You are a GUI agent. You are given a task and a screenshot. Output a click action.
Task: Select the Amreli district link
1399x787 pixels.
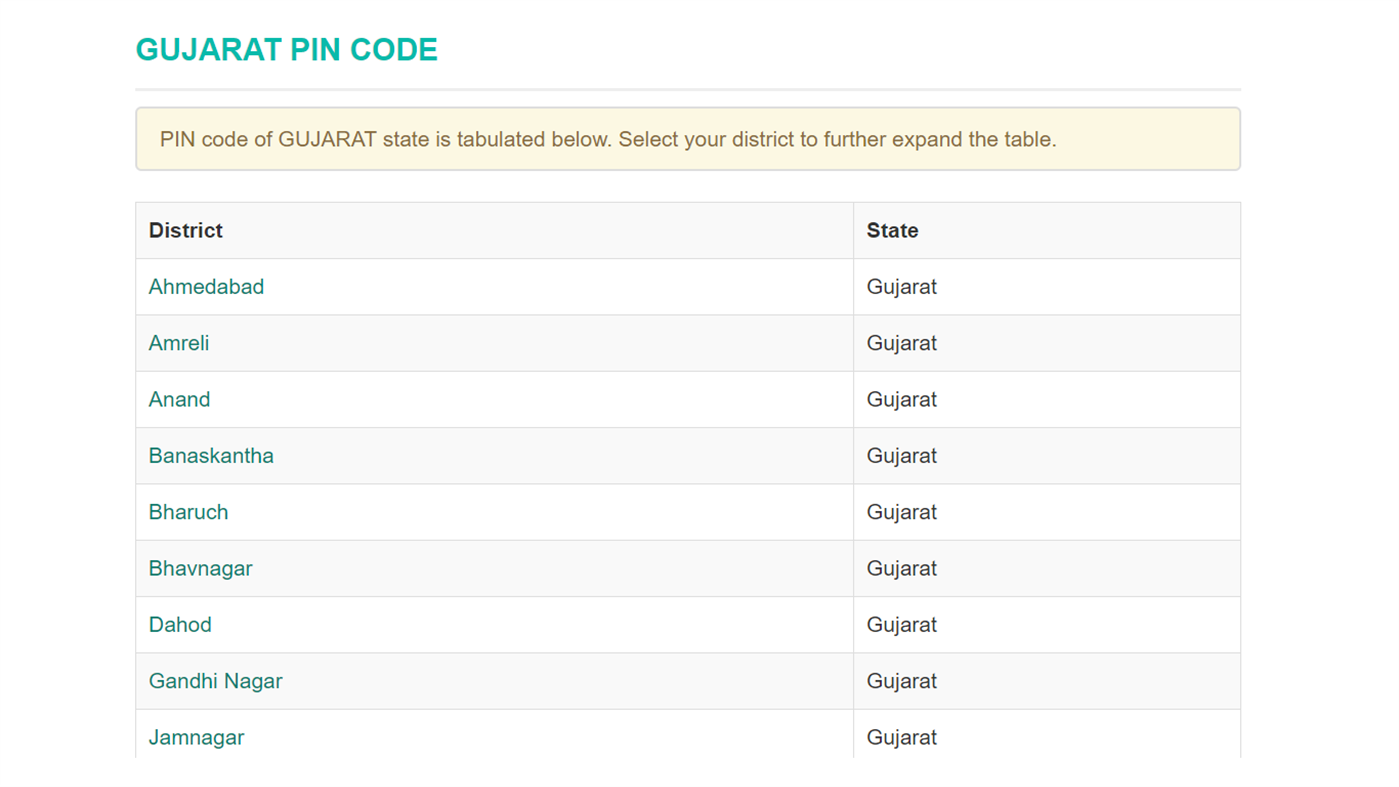179,343
